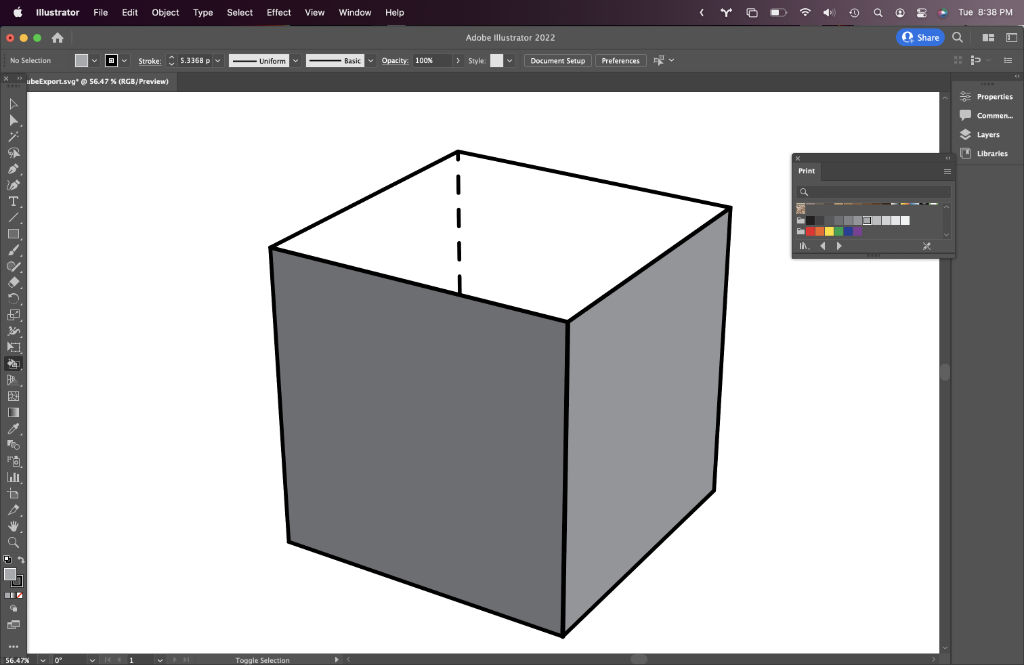
Task: Swap the fill and stroke colors
Action: [21, 560]
